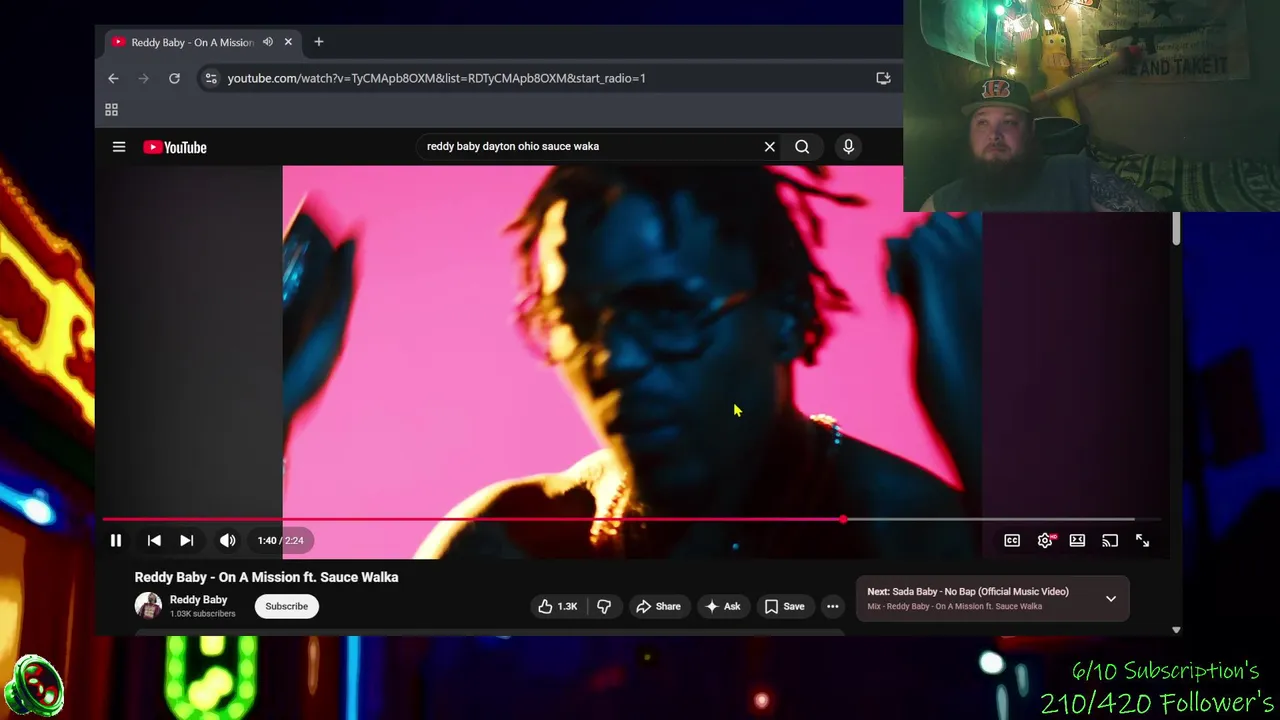Close the Reddy Baby tab
This screenshot has width=1280, height=720.
click(288, 42)
